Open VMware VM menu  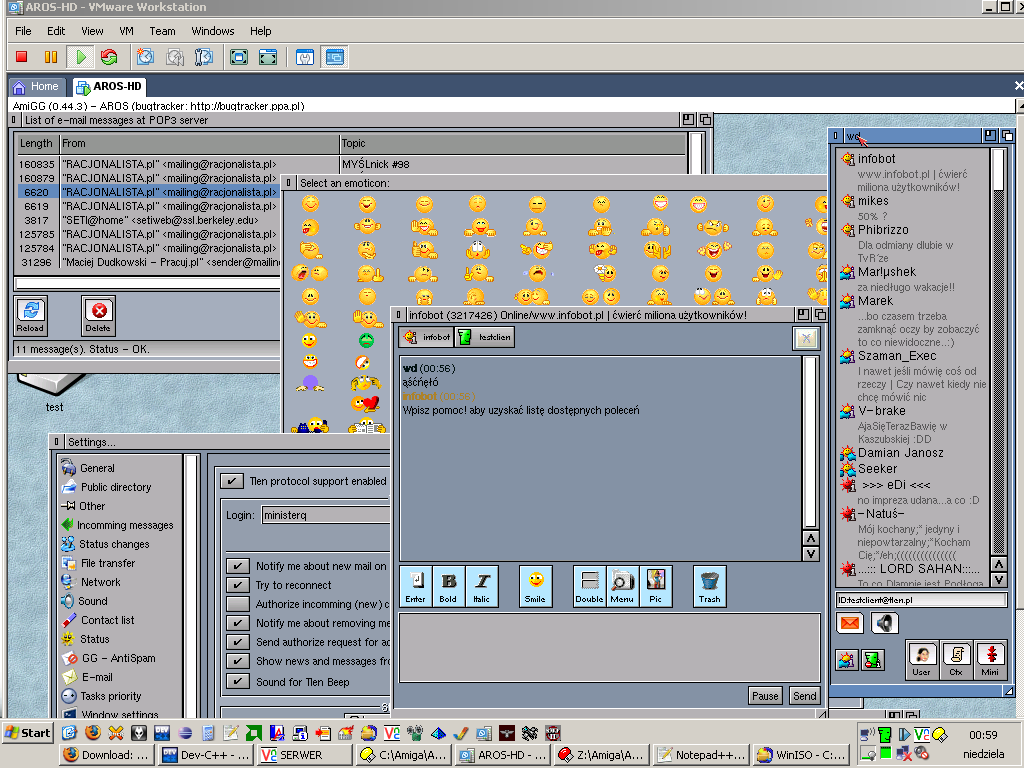(x=126, y=31)
